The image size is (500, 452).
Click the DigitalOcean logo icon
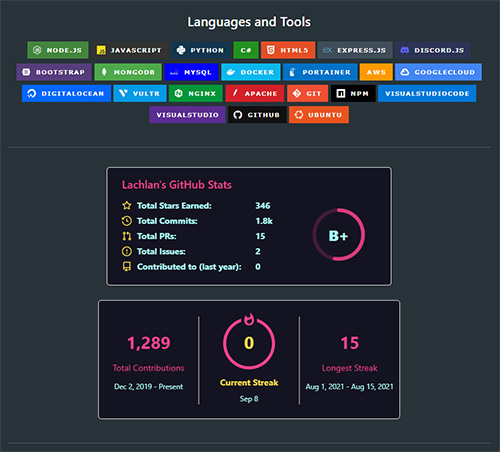tap(32, 93)
